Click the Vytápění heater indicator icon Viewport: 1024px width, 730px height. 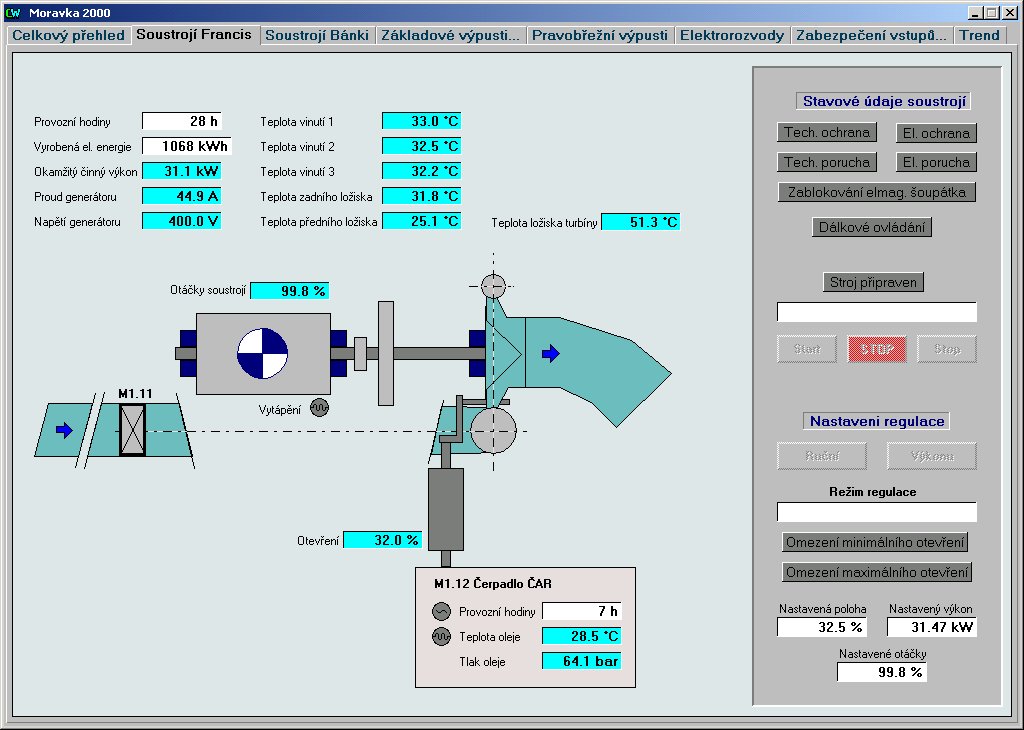319,408
